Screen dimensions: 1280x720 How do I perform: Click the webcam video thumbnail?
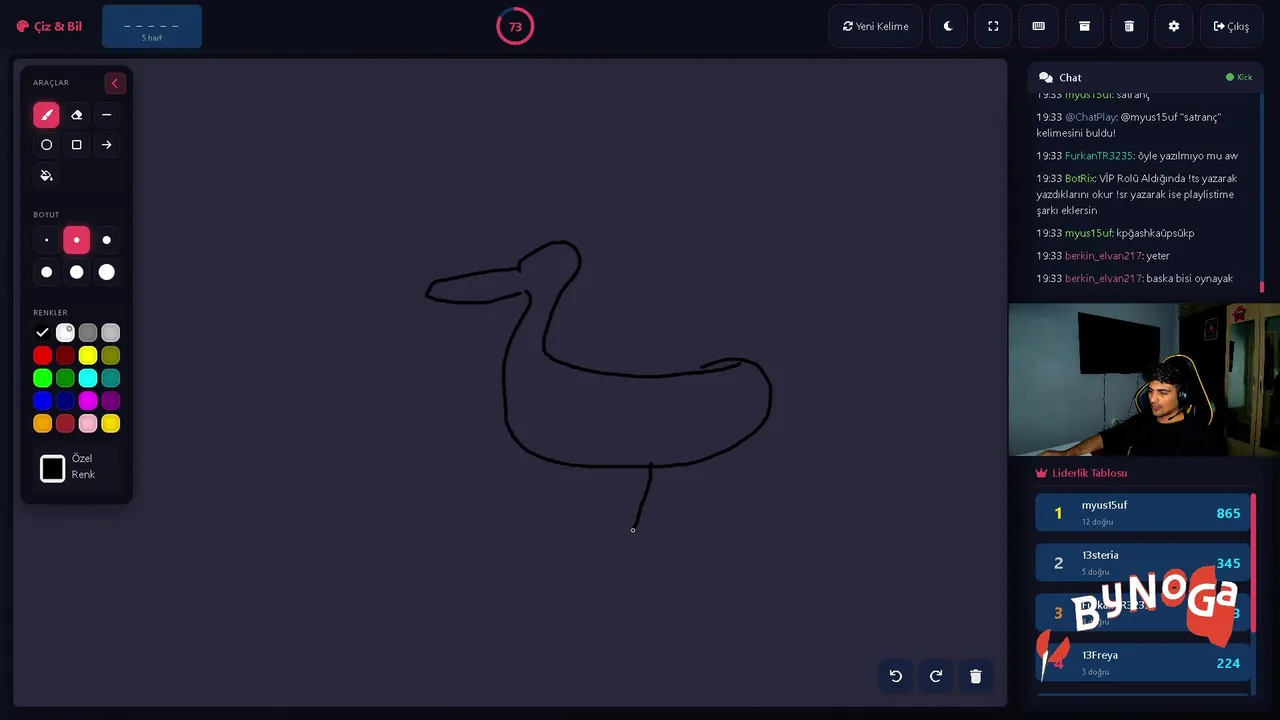coord(1144,380)
